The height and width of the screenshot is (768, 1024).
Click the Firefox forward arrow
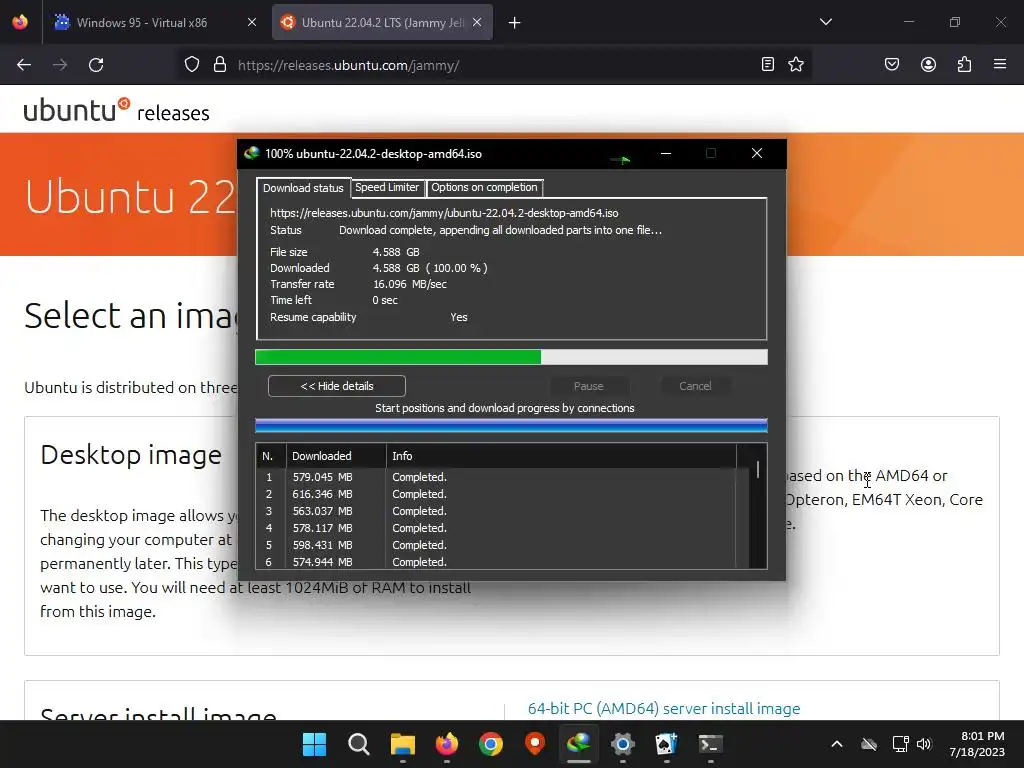(x=60, y=65)
